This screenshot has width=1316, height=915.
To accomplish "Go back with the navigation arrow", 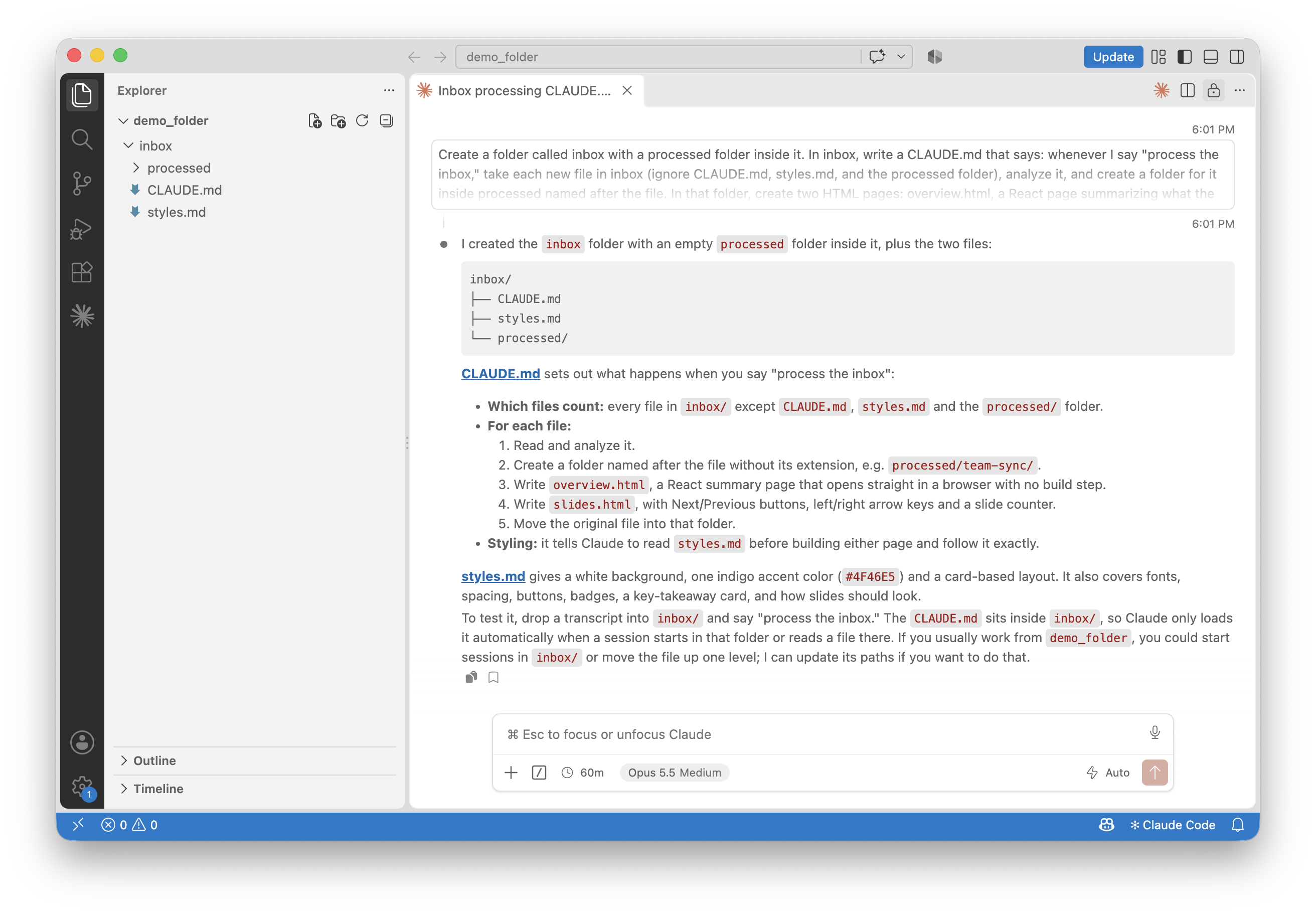I will (414, 57).
